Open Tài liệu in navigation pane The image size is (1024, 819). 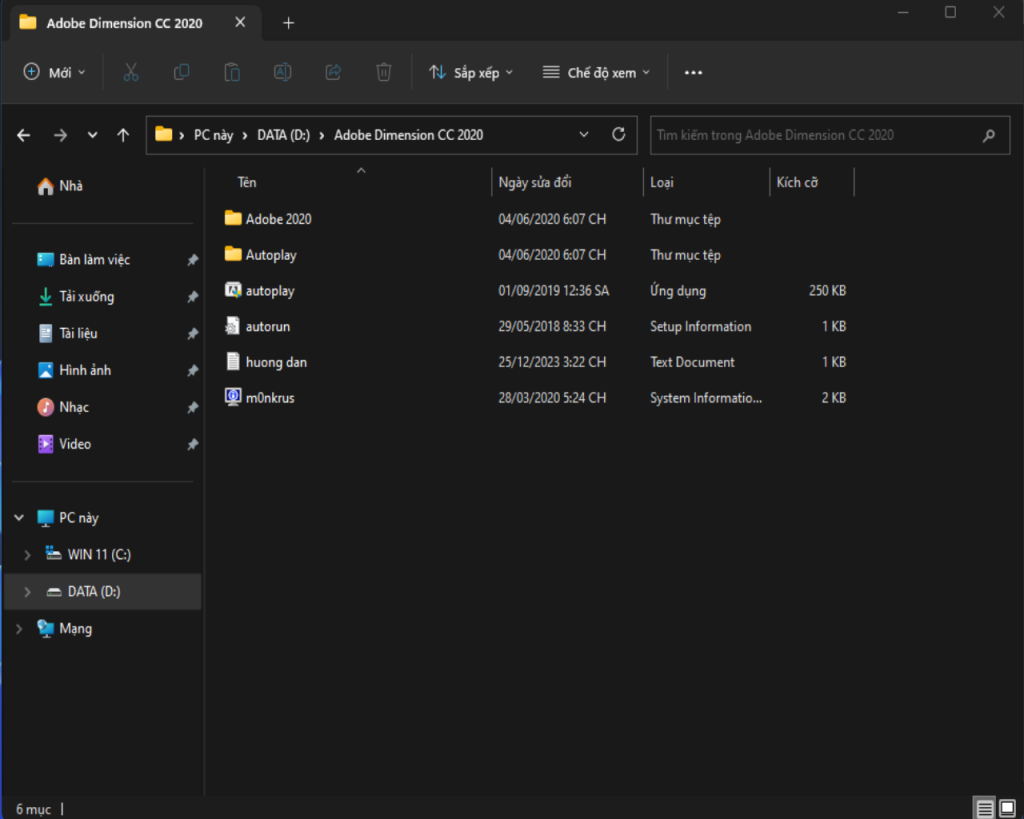tap(78, 334)
